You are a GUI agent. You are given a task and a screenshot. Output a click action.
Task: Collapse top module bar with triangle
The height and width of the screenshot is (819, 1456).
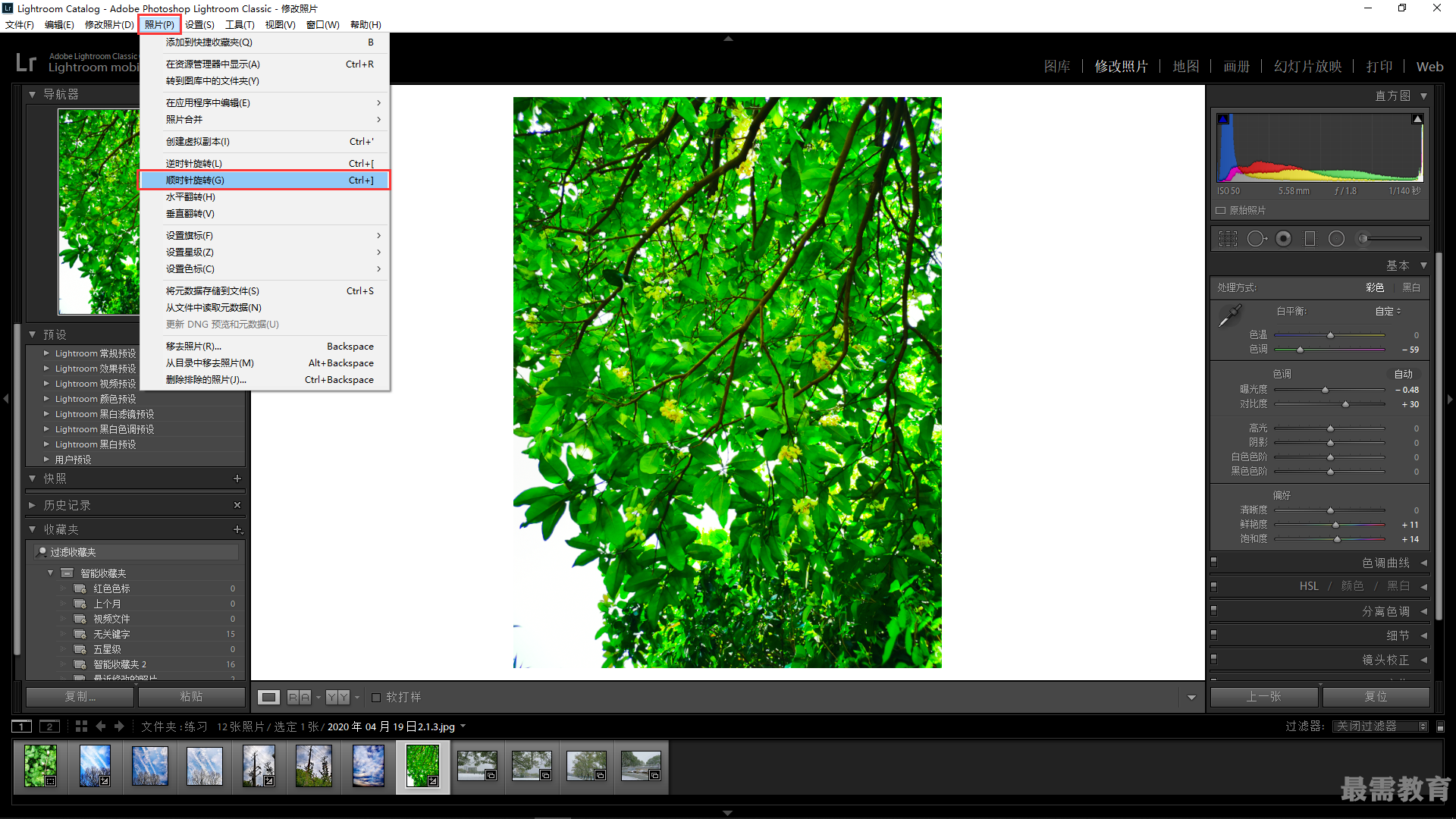click(x=728, y=38)
